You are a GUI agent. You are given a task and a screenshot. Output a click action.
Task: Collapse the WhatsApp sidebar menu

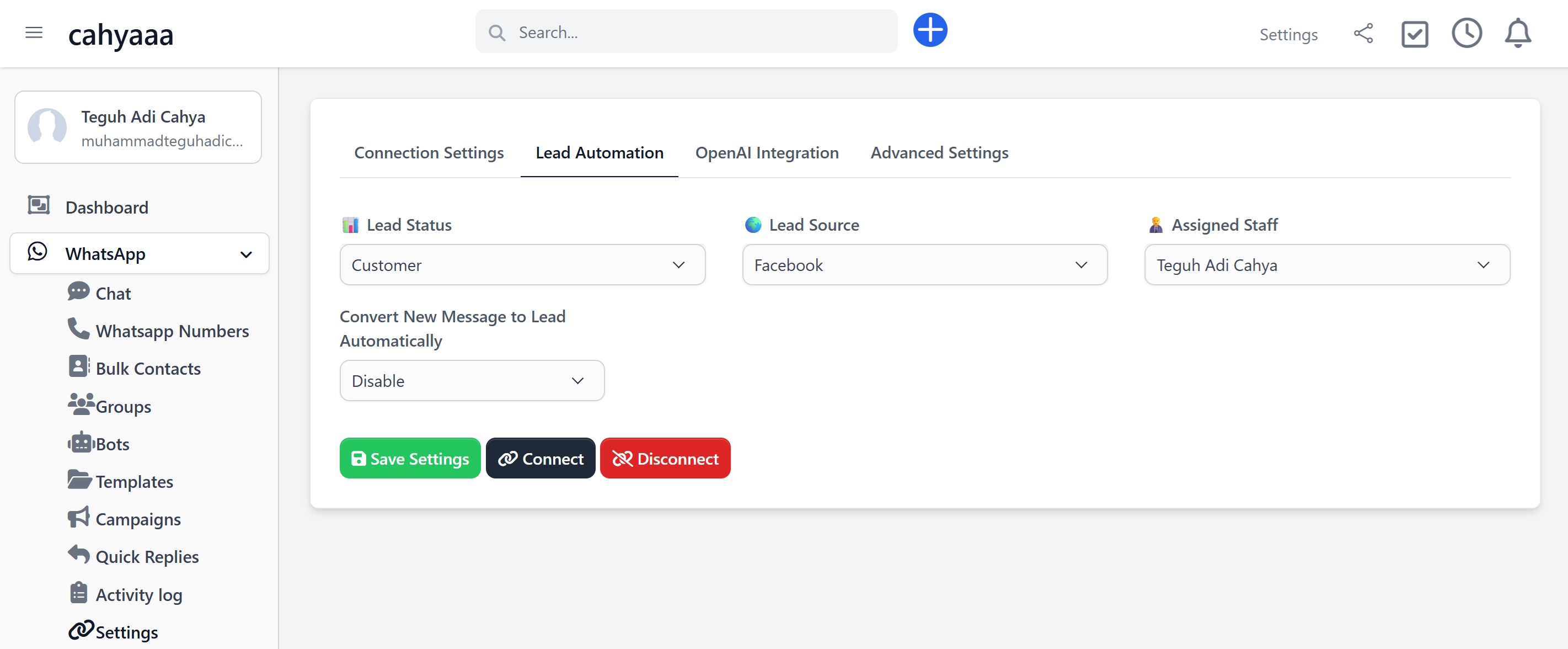click(140, 254)
